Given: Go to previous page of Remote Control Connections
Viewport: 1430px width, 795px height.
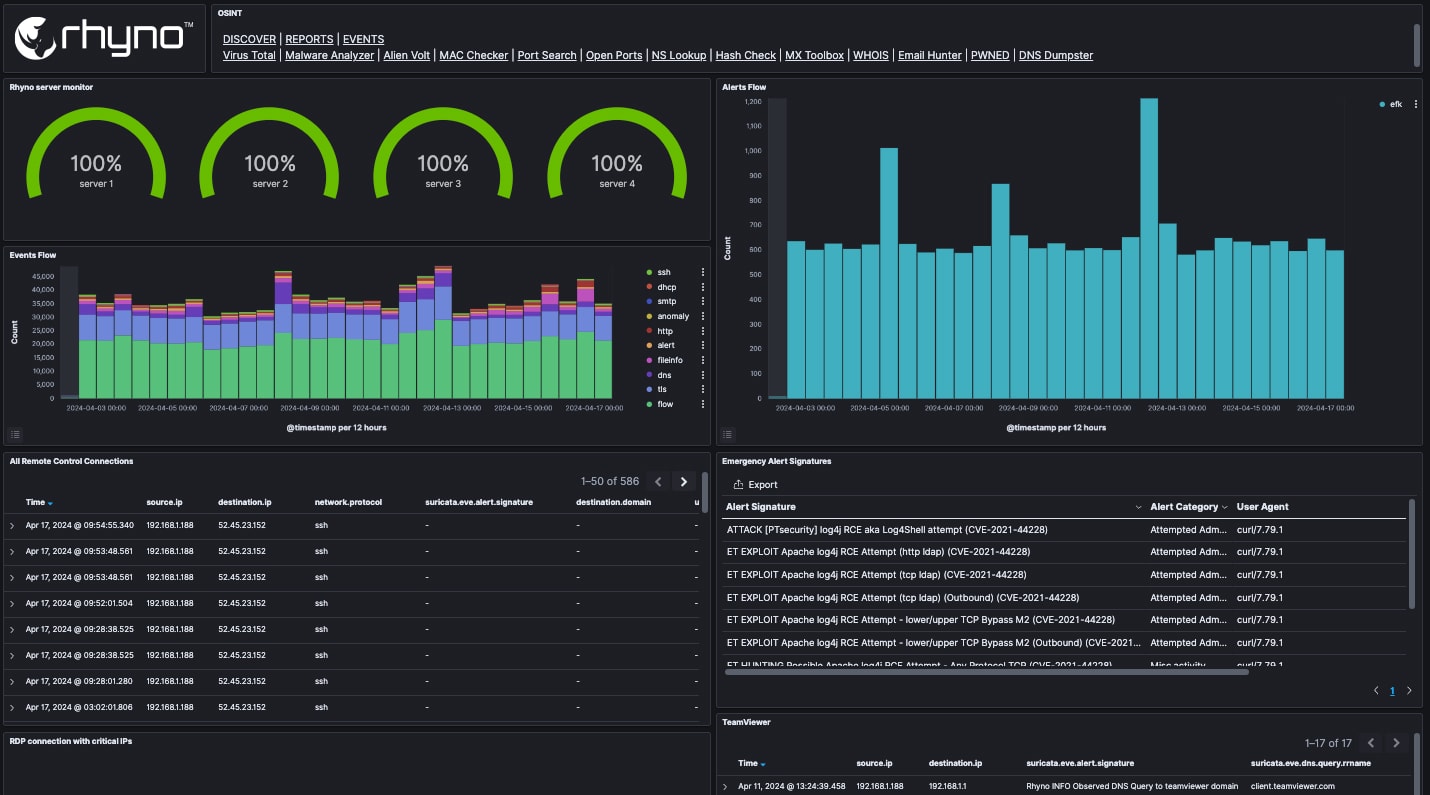Looking at the screenshot, I should pos(658,481).
